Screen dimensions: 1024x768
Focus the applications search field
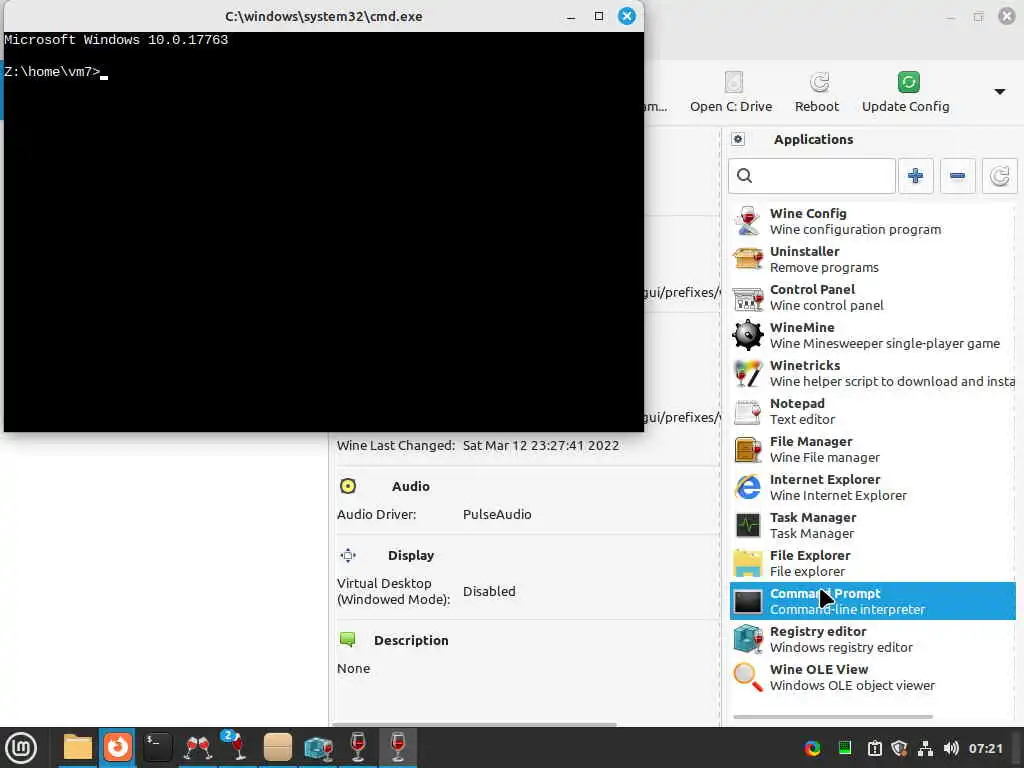[x=812, y=176]
